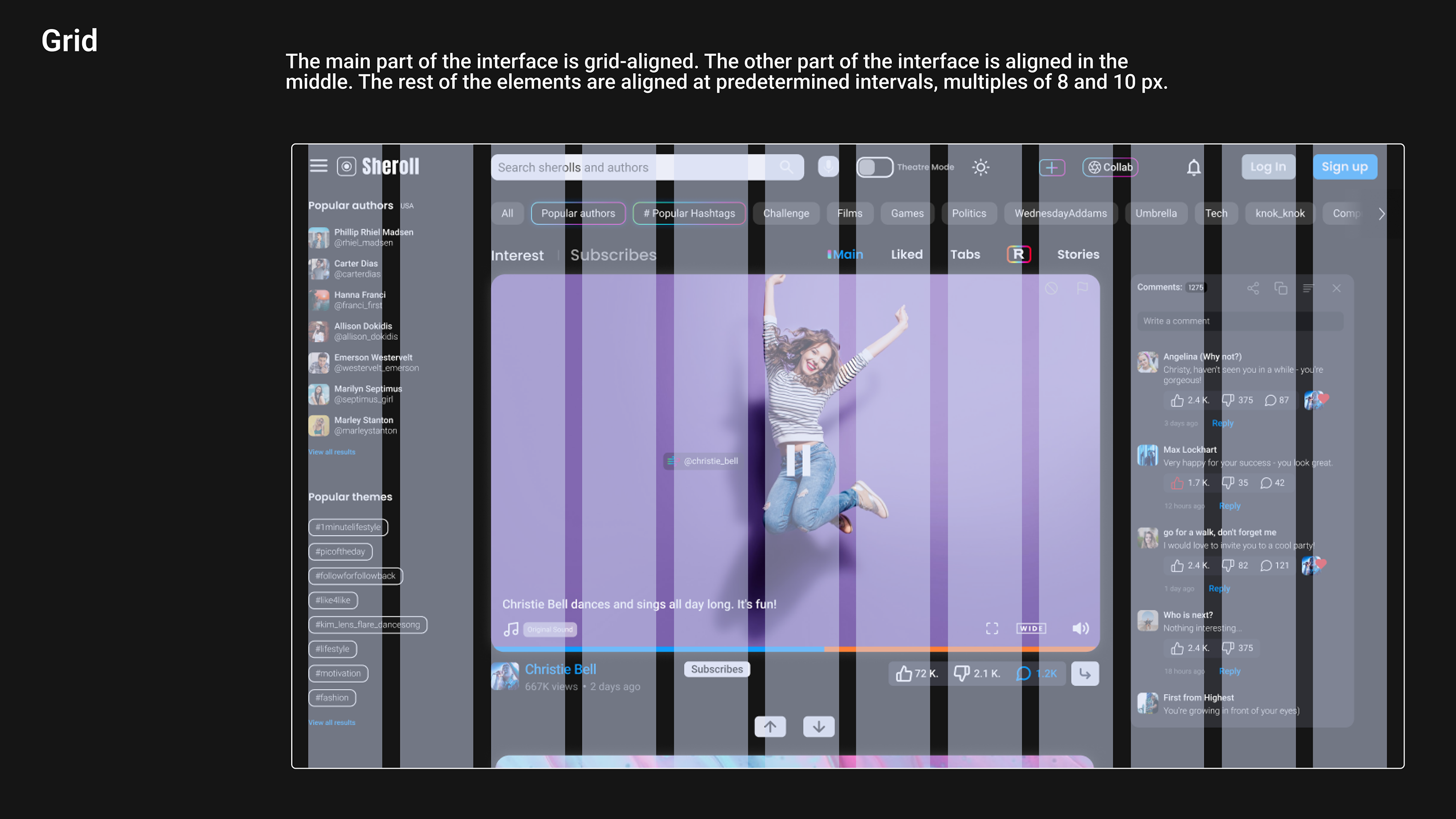Click the microphone voice search icon
This screenshot has height=819, width=1456.
828,167
